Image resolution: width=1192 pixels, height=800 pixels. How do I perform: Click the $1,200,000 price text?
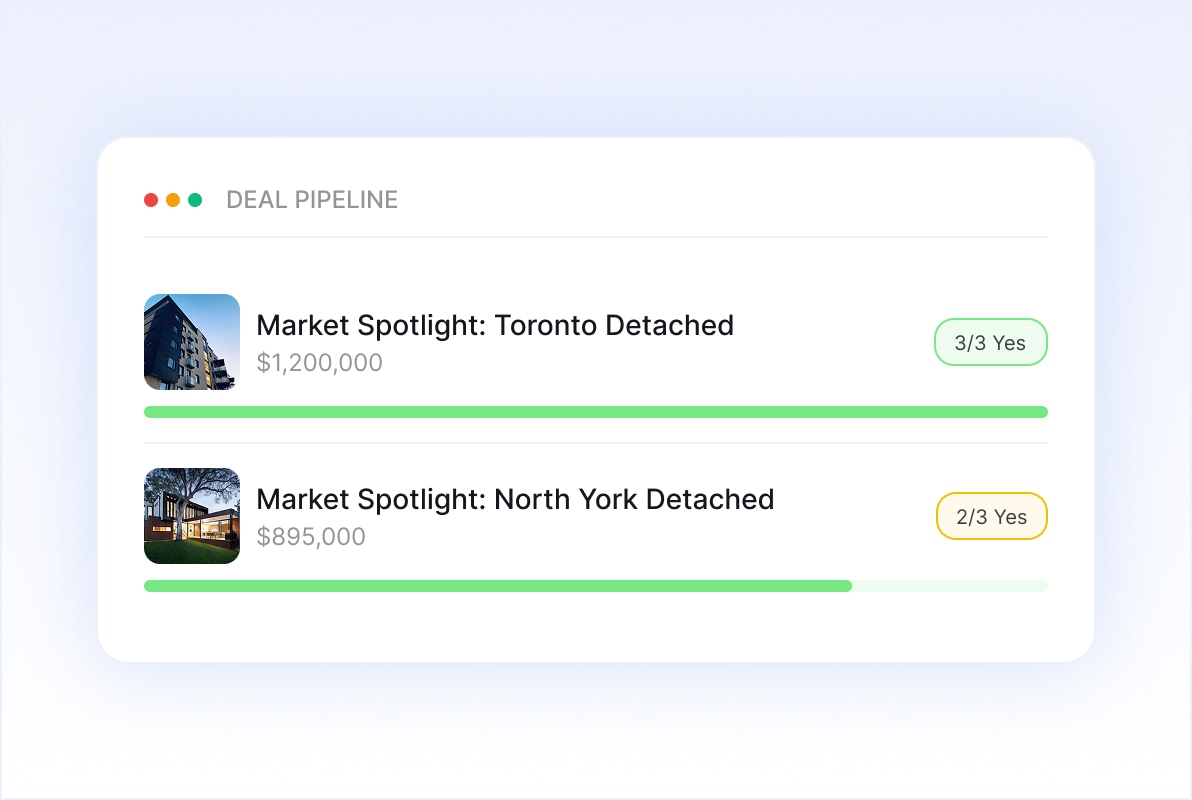[319, 362]
